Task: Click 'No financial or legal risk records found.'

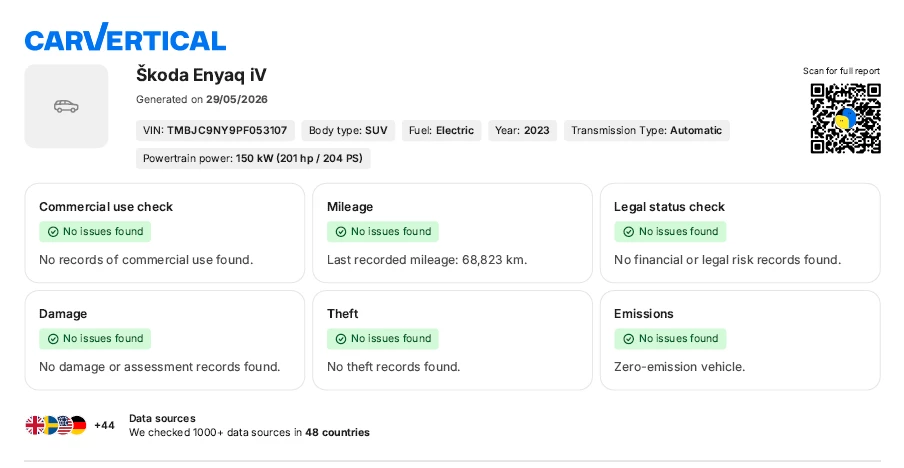Action: click(x=727, y=260)
